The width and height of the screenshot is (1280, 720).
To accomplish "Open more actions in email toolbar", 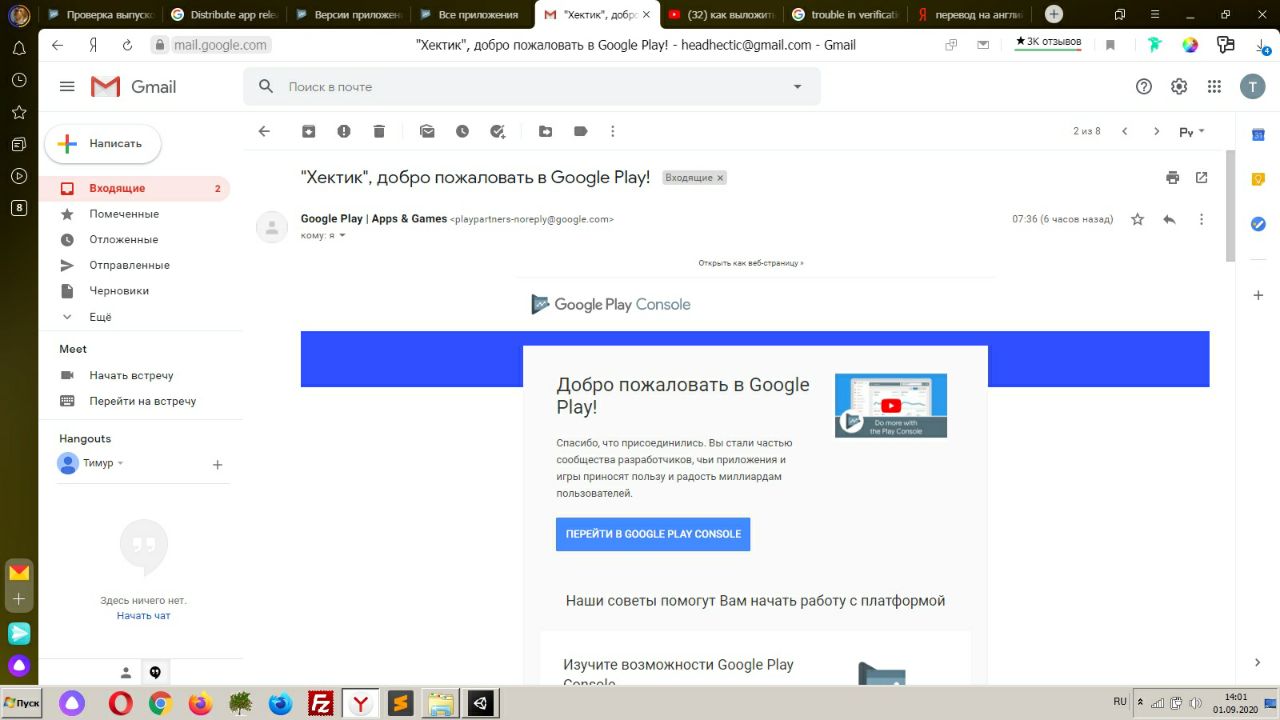I will [x=613, y=131].
